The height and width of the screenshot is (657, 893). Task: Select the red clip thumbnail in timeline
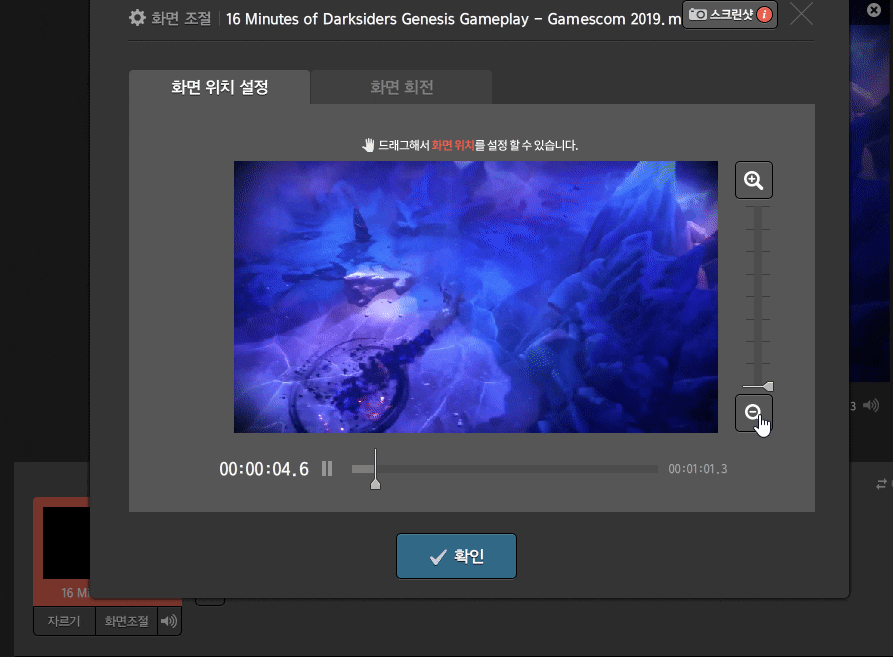point(62,551)
